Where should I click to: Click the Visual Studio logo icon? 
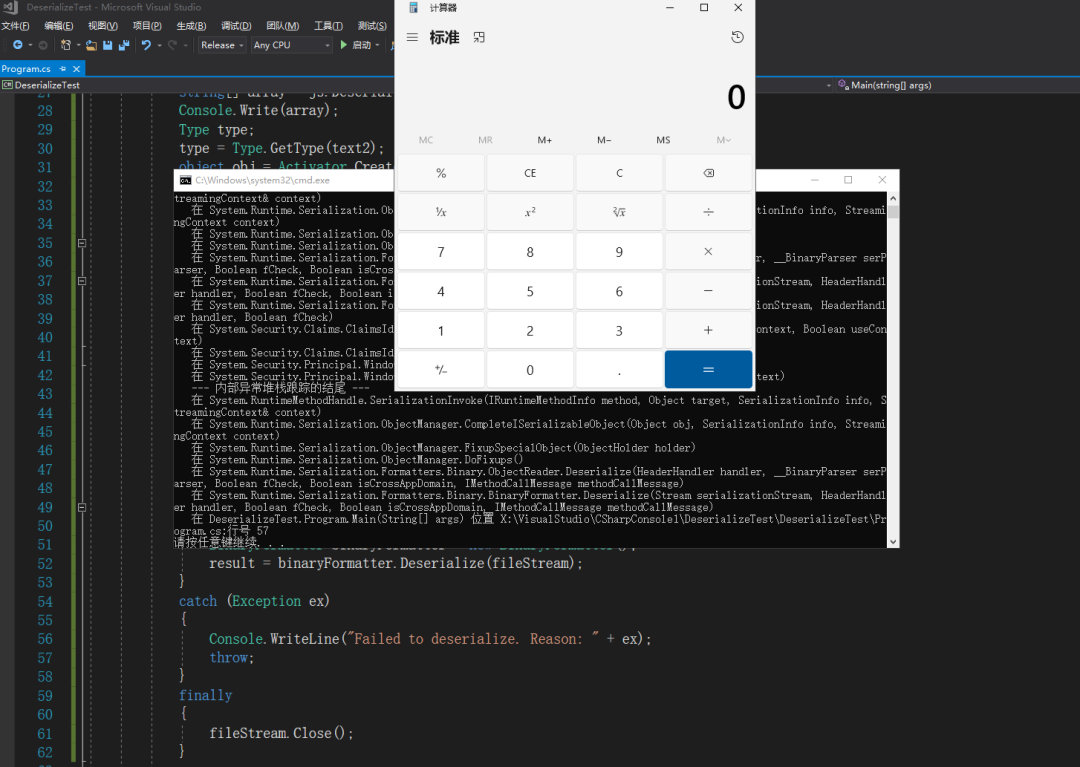(x=10, y=8)
